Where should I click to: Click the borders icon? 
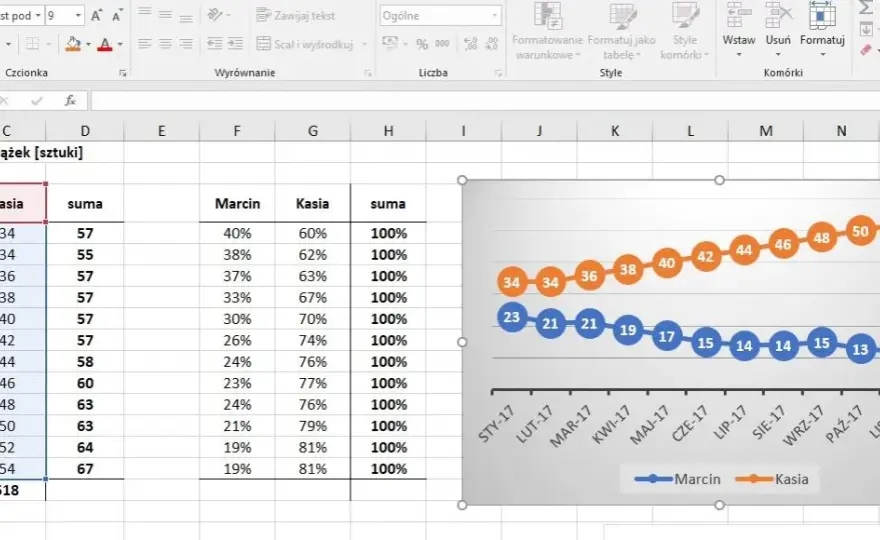(33, 44)
